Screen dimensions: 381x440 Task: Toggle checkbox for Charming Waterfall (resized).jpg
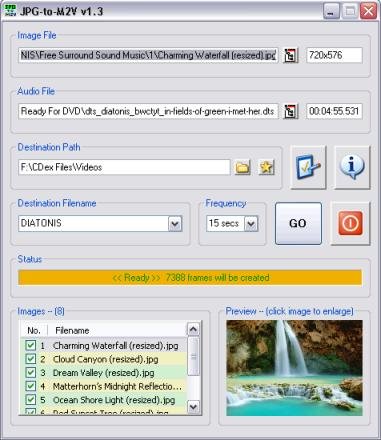(30, 345)
